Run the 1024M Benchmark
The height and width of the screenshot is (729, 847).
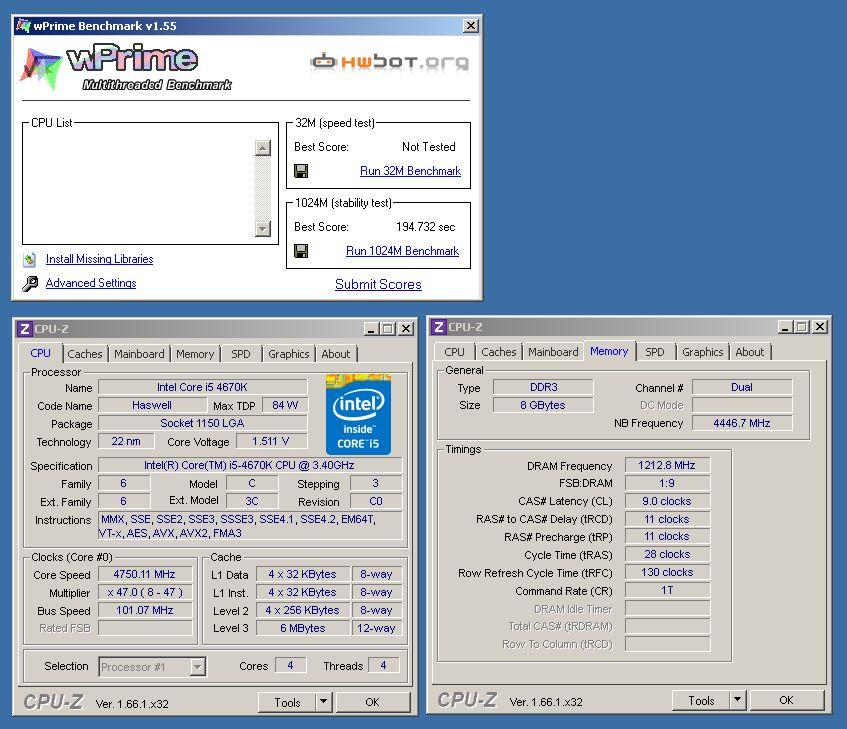tap(402, 251)
